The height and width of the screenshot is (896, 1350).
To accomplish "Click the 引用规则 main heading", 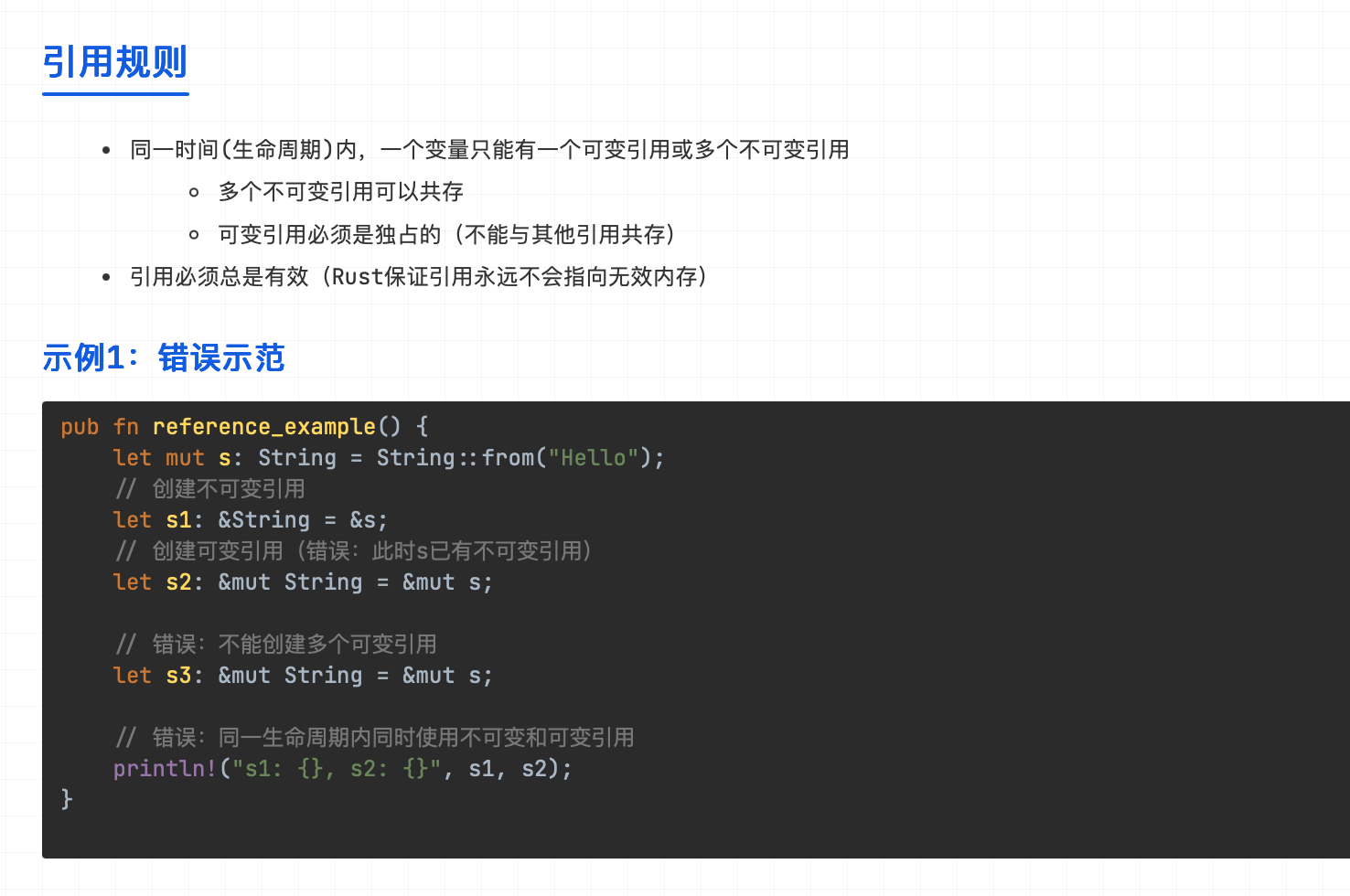I will click(115, 62).
